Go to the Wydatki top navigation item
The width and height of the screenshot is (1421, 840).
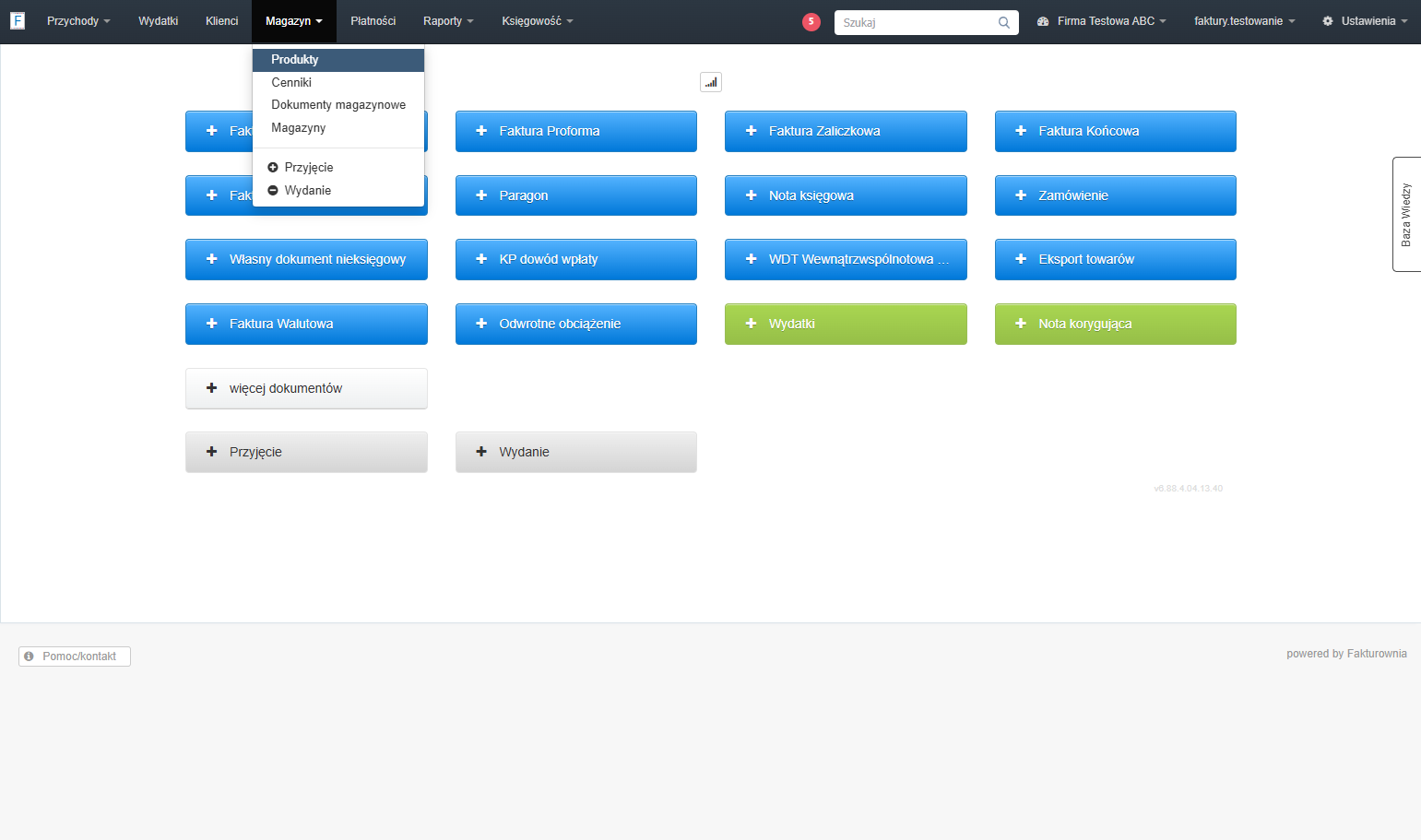click(x=159, y=21)
